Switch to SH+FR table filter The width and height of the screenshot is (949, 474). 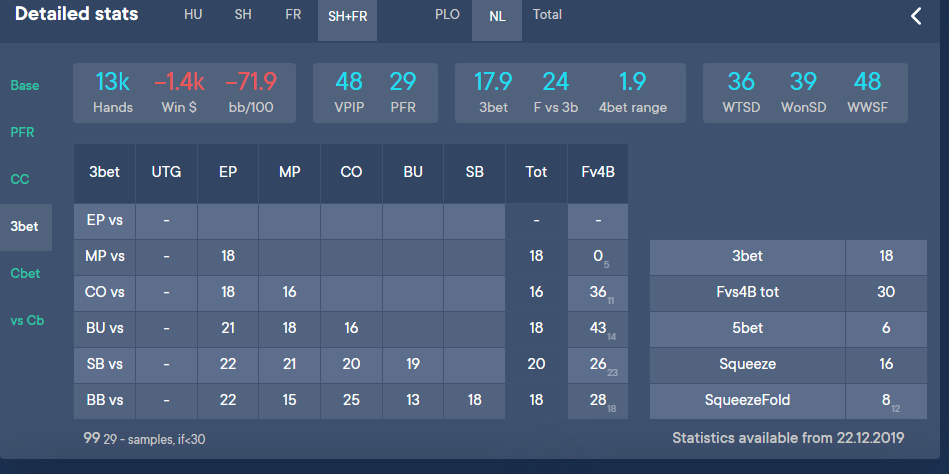(x=347, y=17)
